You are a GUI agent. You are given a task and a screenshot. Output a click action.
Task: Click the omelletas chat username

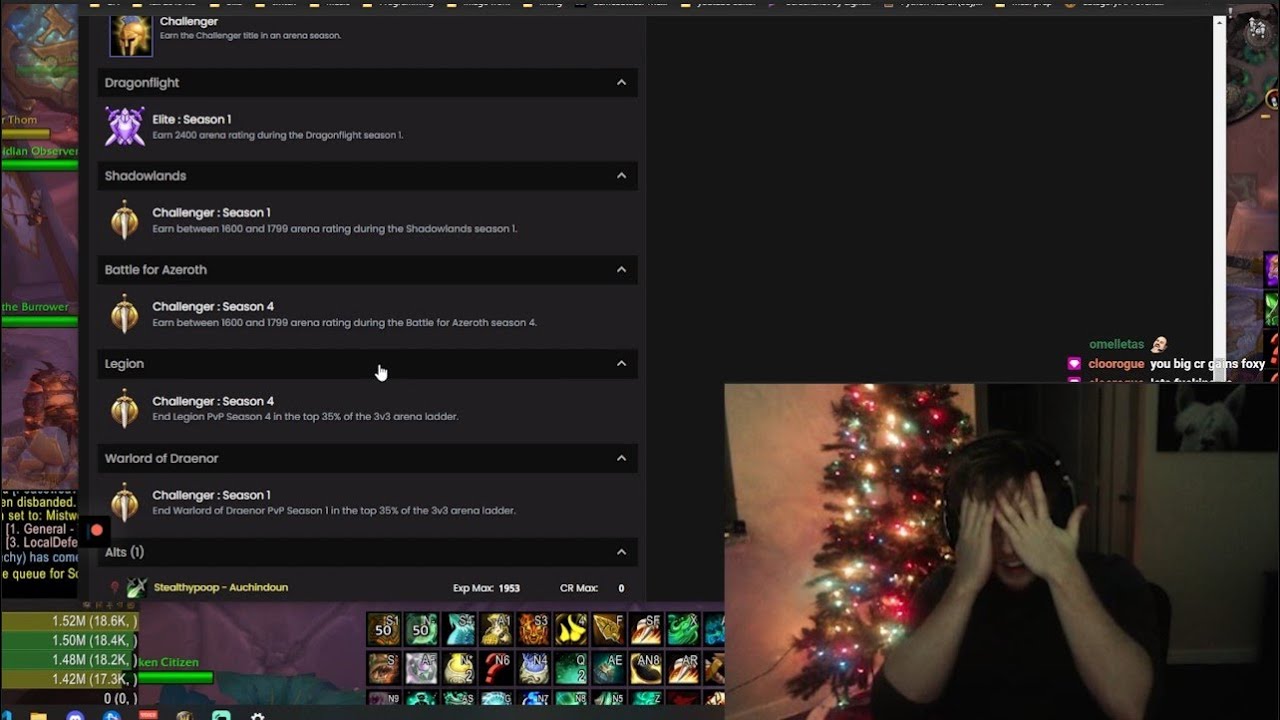pos(1117,344)
